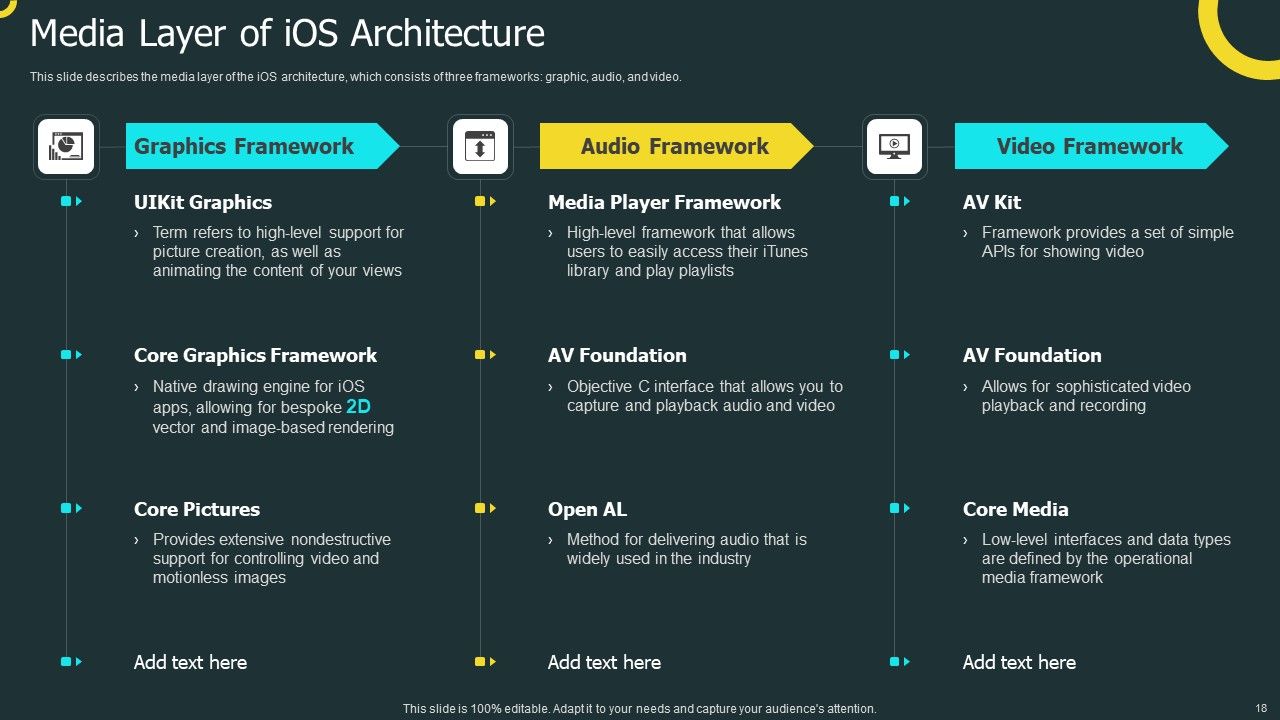1280x720 pixels.
Task: Select the bullet marker beside AV Kit
Action: coord(900,202)
